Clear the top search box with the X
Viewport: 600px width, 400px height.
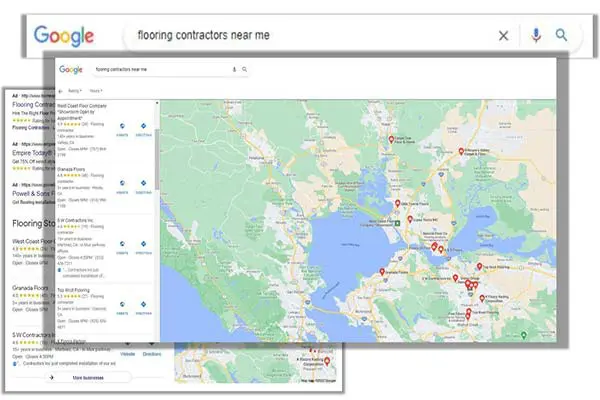503,36
